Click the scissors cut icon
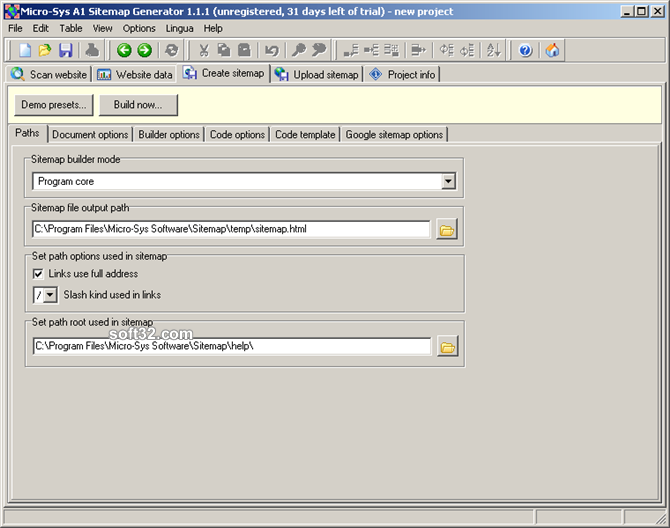Screen dimensions: 670x528 [204, 50]
